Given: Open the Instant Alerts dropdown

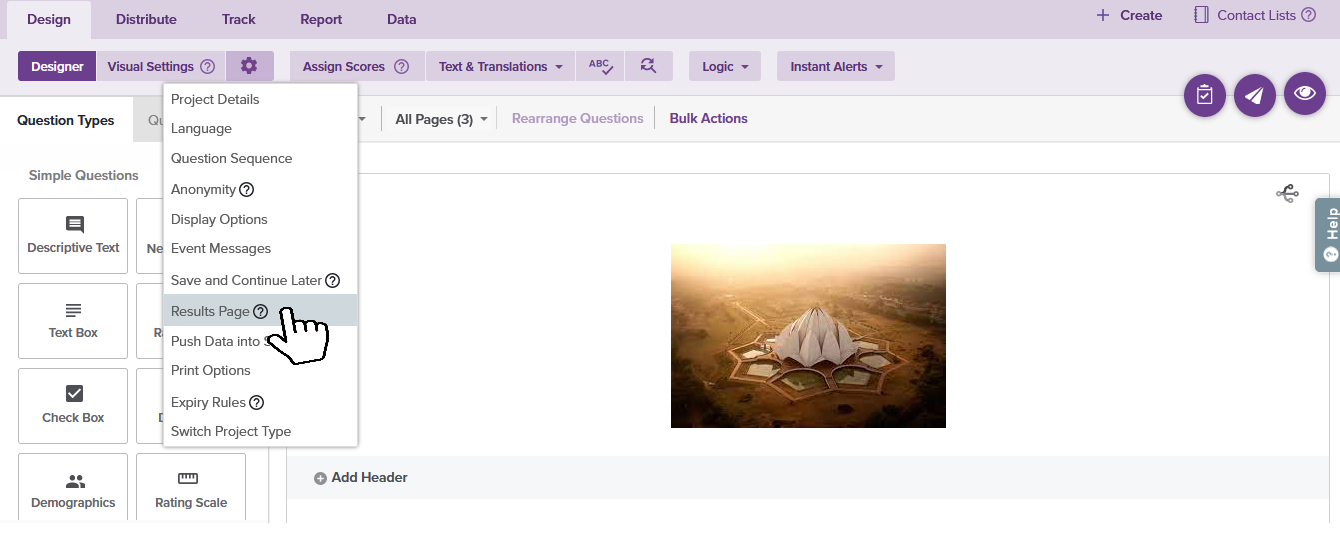Looking at the screenshot, I should pos(835,66).
